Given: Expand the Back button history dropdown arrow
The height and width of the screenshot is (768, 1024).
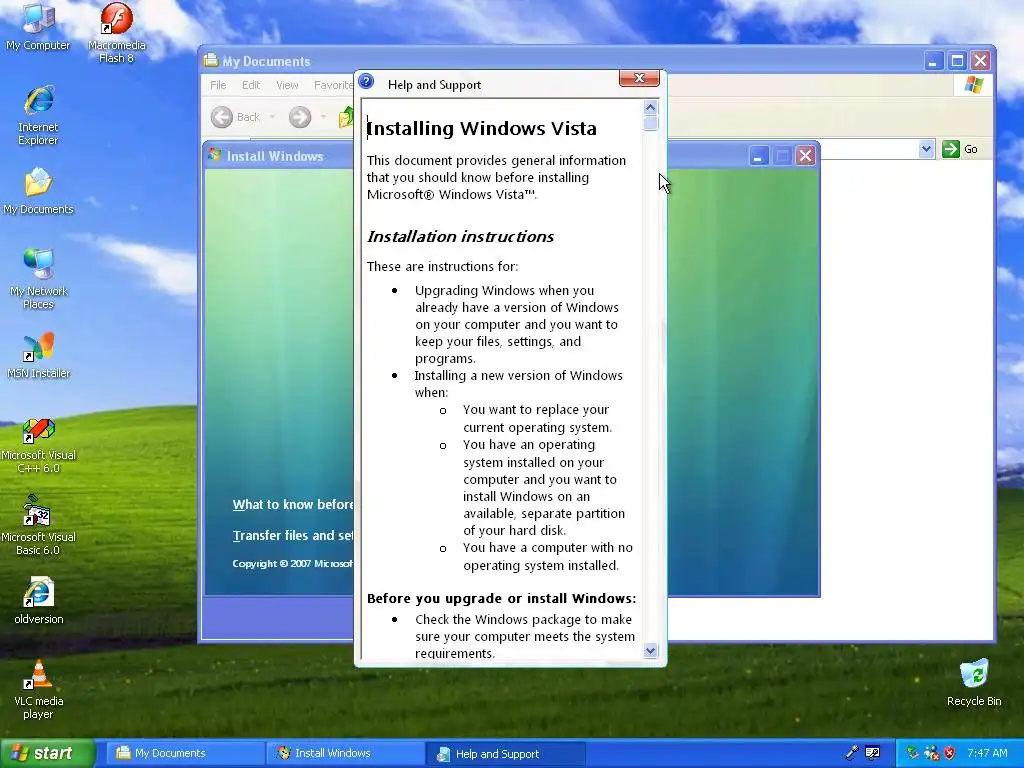Looking at the screenshot, I should tap(272, 117).
